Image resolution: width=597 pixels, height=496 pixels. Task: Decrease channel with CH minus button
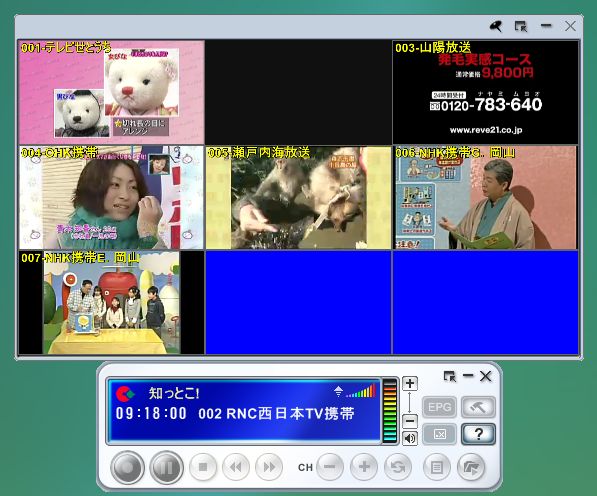(x=330, y=467)
